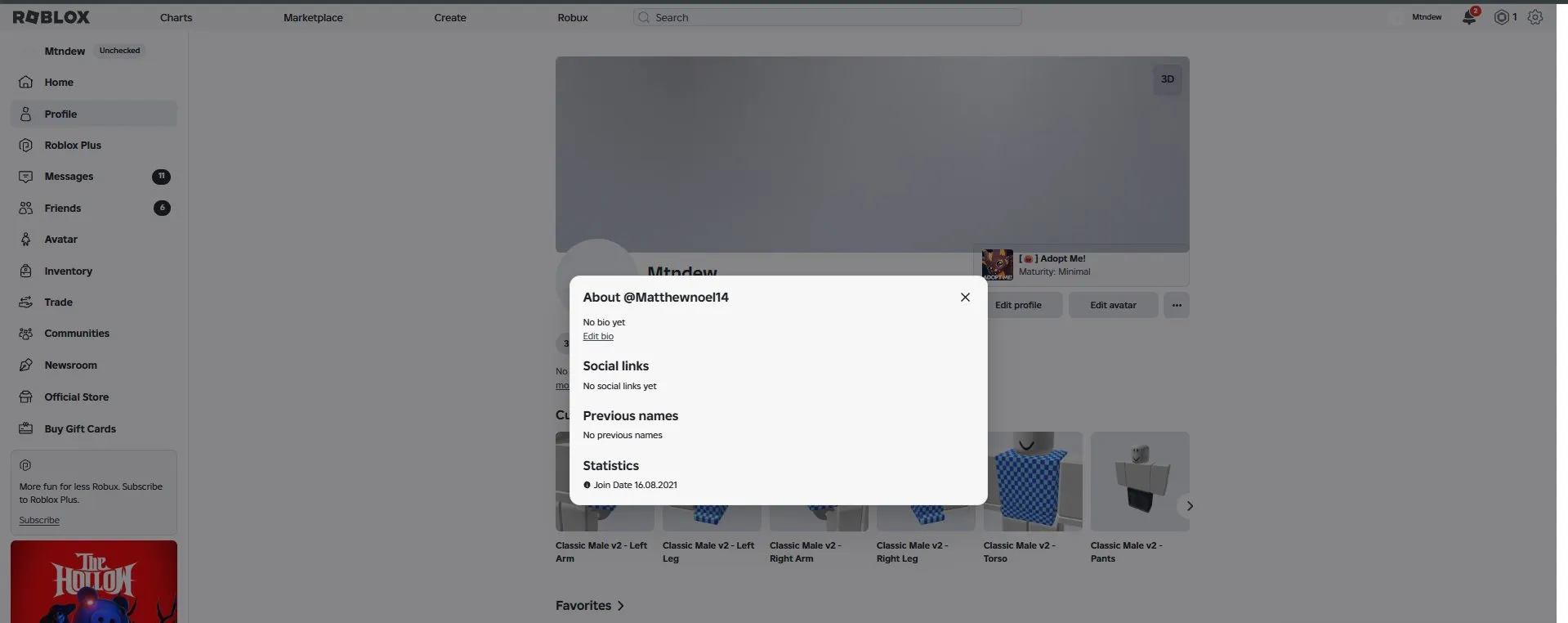This screenshot has height=623, width=1568.
Task: Click the Edit bio link
Action: click(x=598, y=336)
